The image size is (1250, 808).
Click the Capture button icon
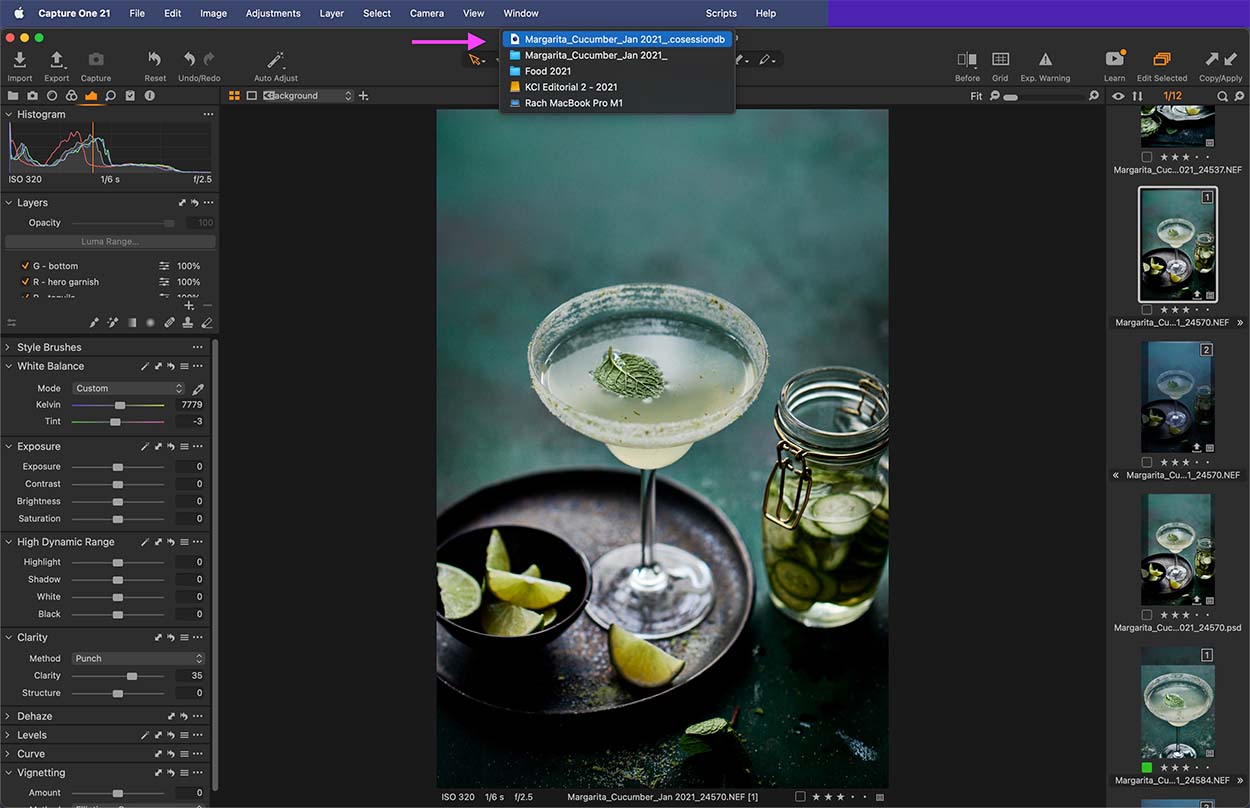95,58
